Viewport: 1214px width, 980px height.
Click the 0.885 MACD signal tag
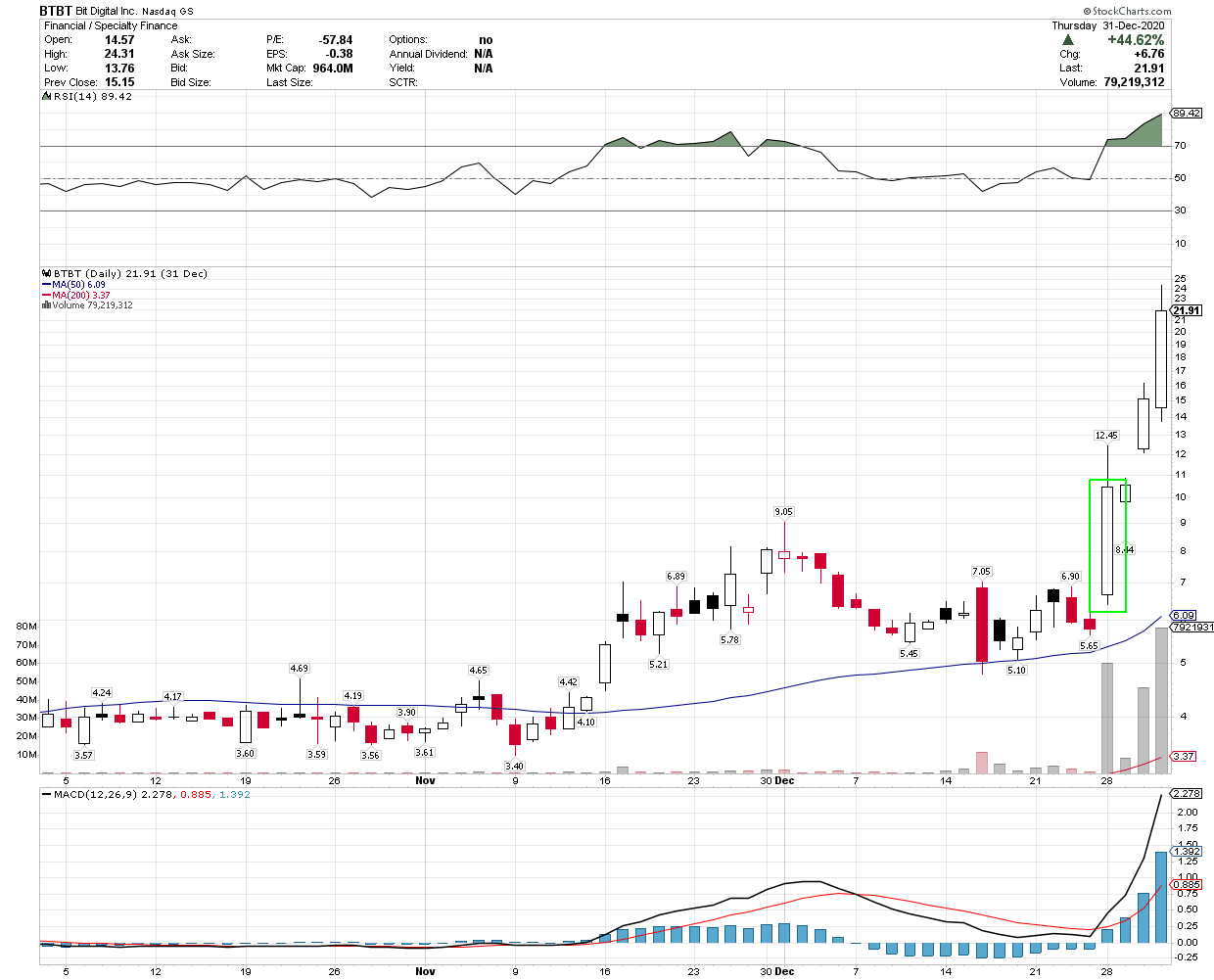[1187, 885]
